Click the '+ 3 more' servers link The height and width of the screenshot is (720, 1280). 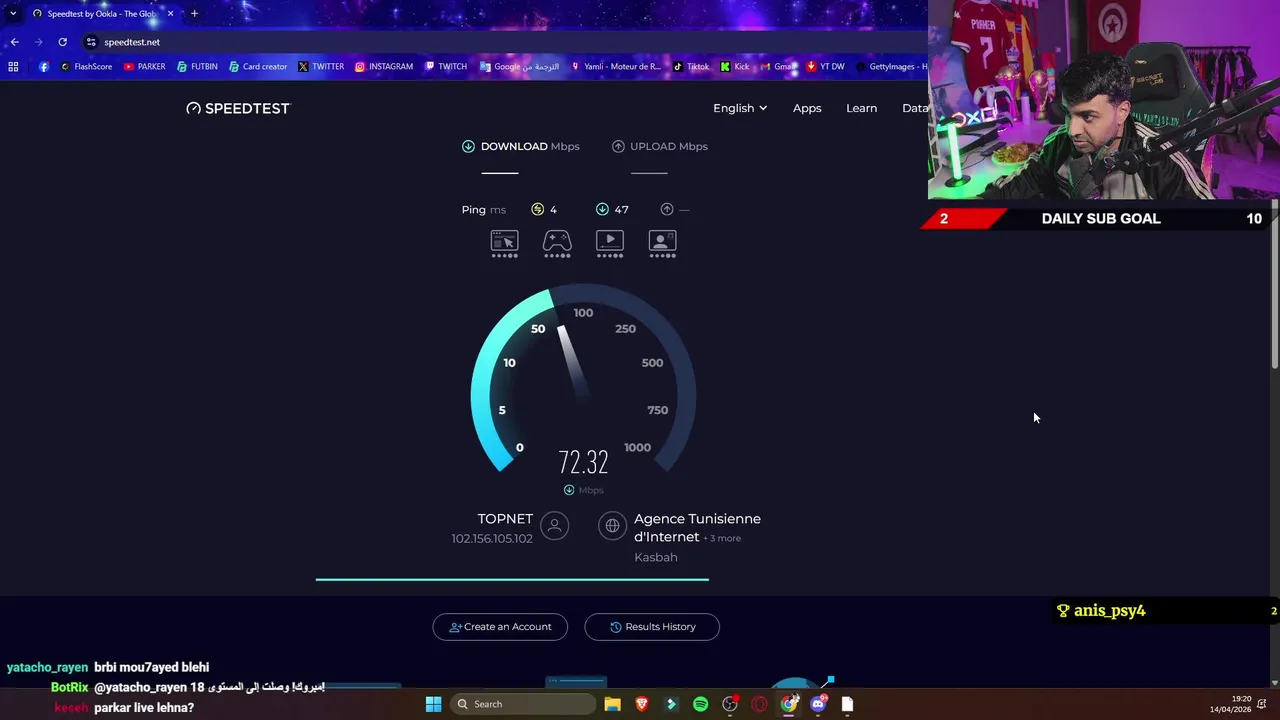722,538
